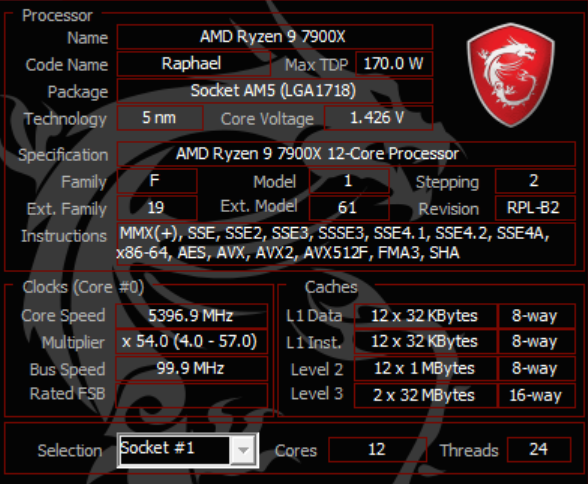Click the Multiplier value x 54.0
This screenshot has height=484, width=588.
192,342
